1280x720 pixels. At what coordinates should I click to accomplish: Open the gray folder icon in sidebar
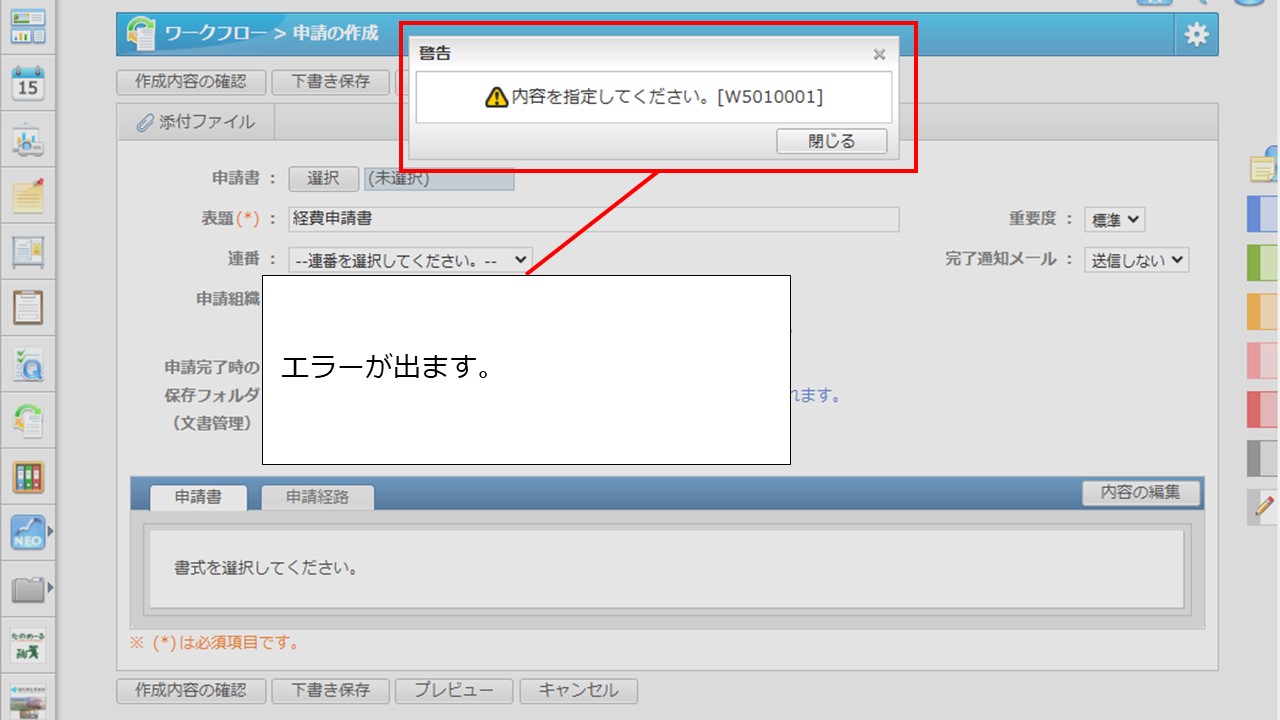click(27, 588)
